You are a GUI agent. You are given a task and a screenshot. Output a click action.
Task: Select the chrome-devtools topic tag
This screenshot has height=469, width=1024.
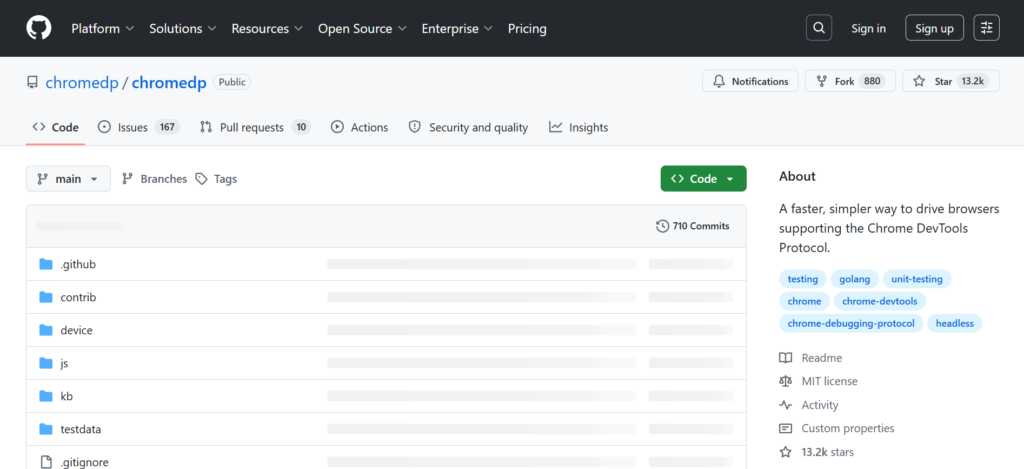[880, 301]
